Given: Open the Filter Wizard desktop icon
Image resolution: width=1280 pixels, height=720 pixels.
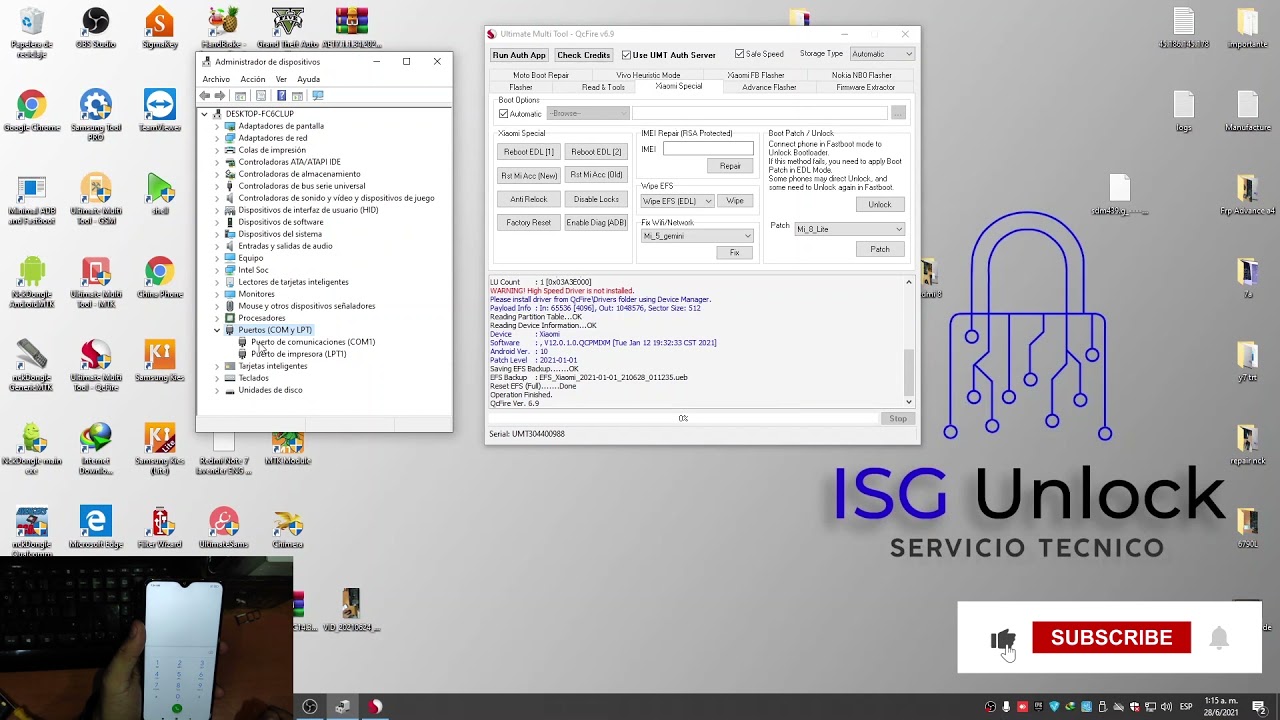Looking at the screenshot, I should (160, 528).
